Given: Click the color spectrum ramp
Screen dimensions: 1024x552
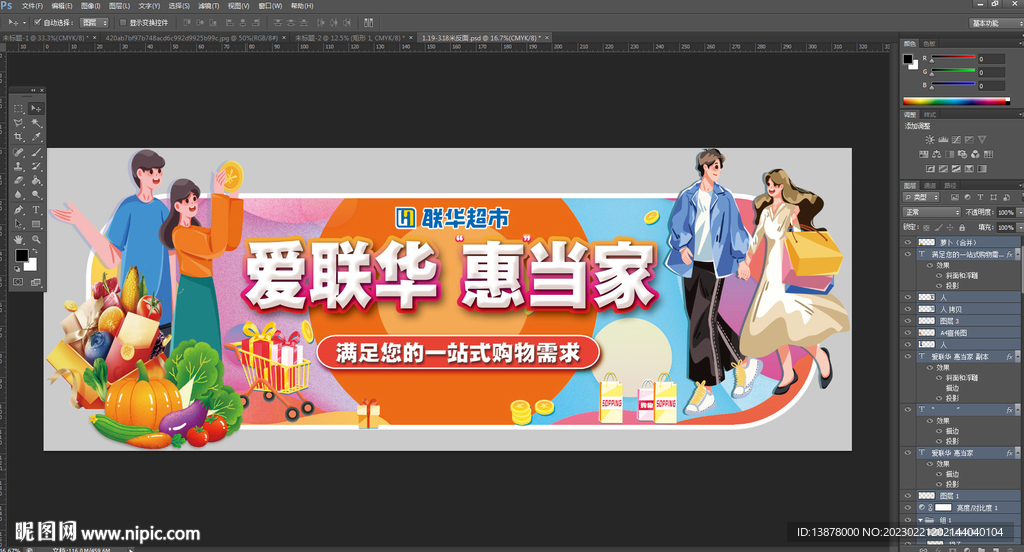Looking at the screenshot, I should click(956, 101).
